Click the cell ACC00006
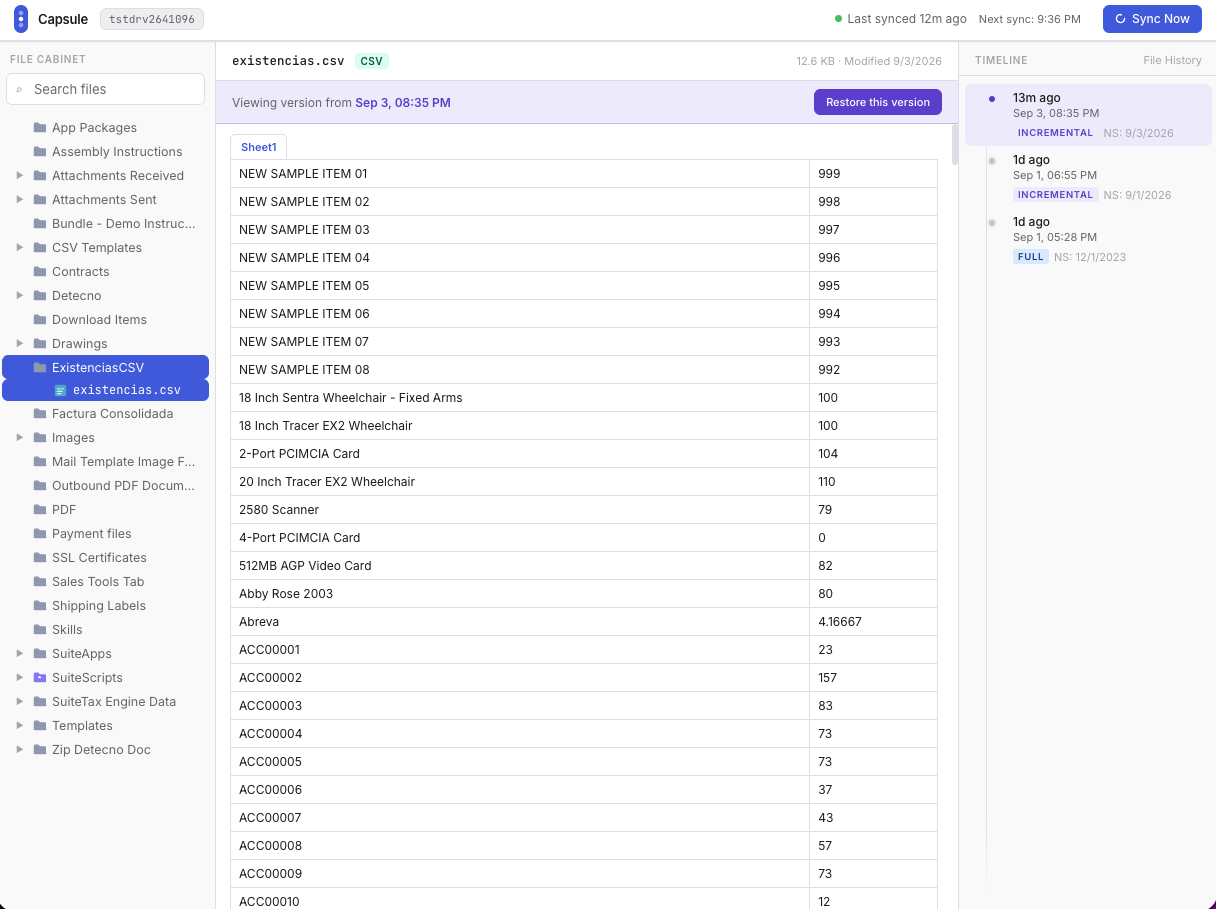This screenshot has height=909, width=1216. click(x=520, y=790)
